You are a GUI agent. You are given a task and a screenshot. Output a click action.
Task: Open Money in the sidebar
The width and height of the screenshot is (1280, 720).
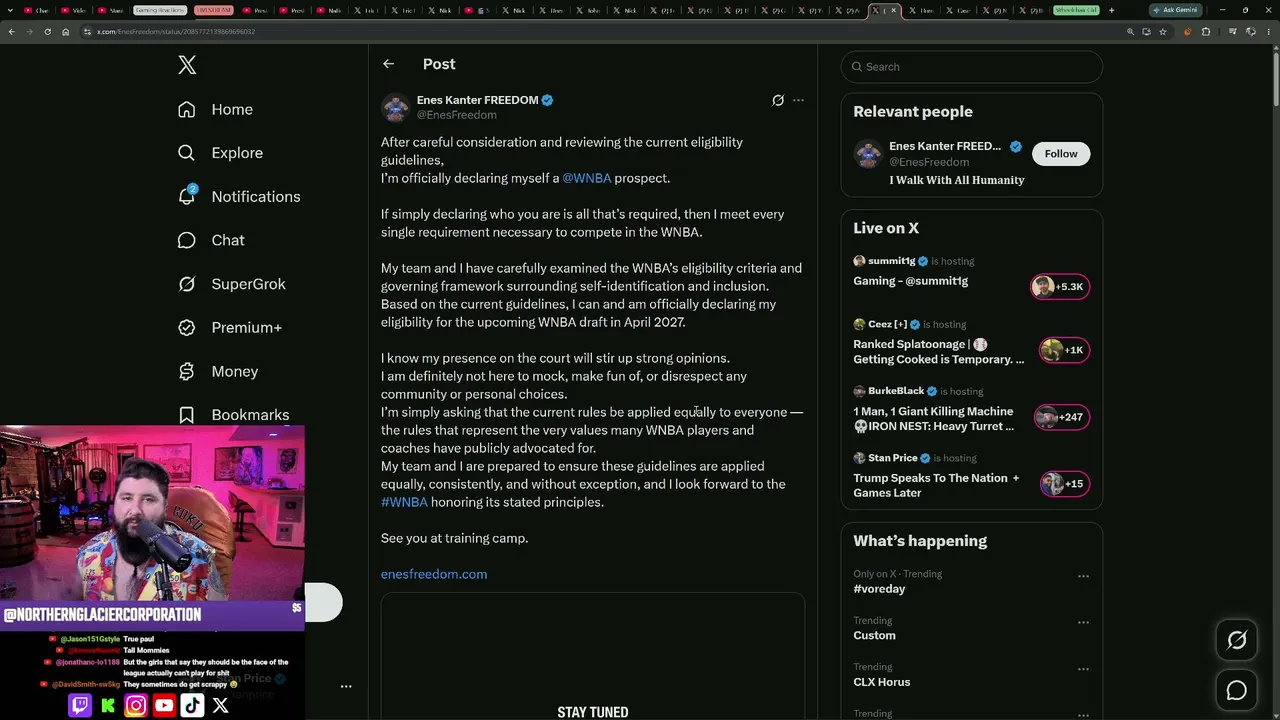[x=218, y=371]
